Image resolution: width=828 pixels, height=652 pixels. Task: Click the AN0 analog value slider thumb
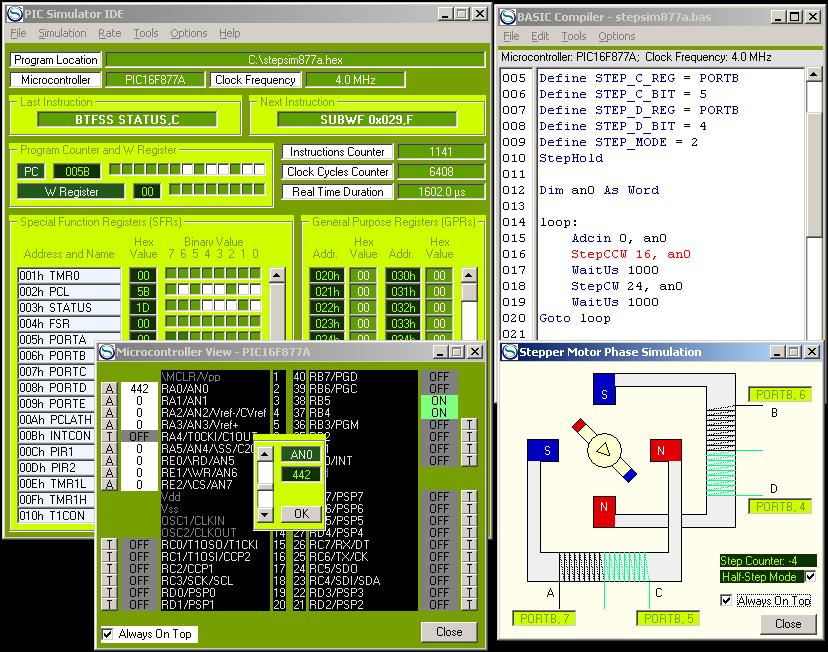pos(265,486)
